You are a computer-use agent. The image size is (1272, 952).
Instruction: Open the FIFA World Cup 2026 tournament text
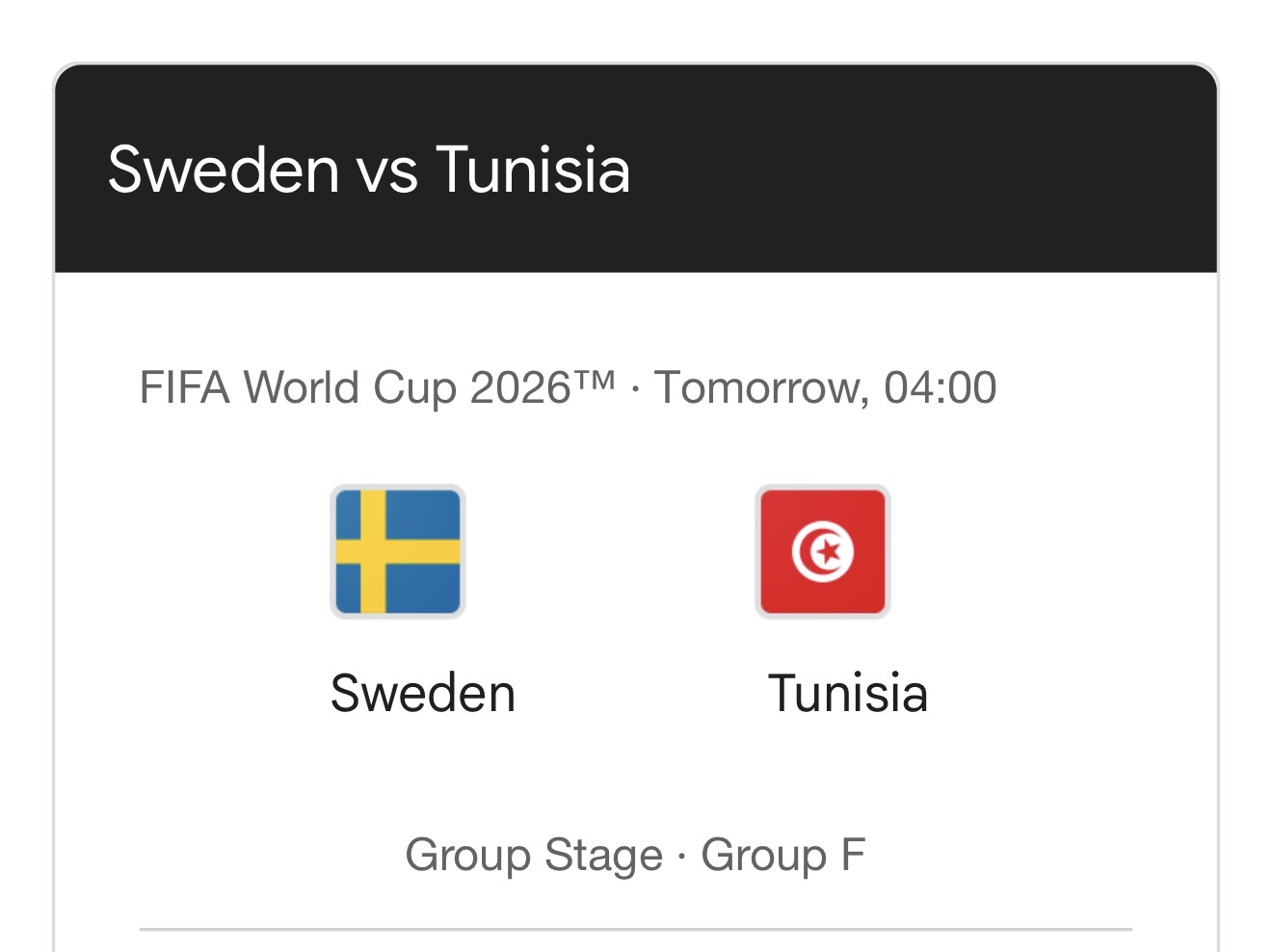[x=377, y=387]
